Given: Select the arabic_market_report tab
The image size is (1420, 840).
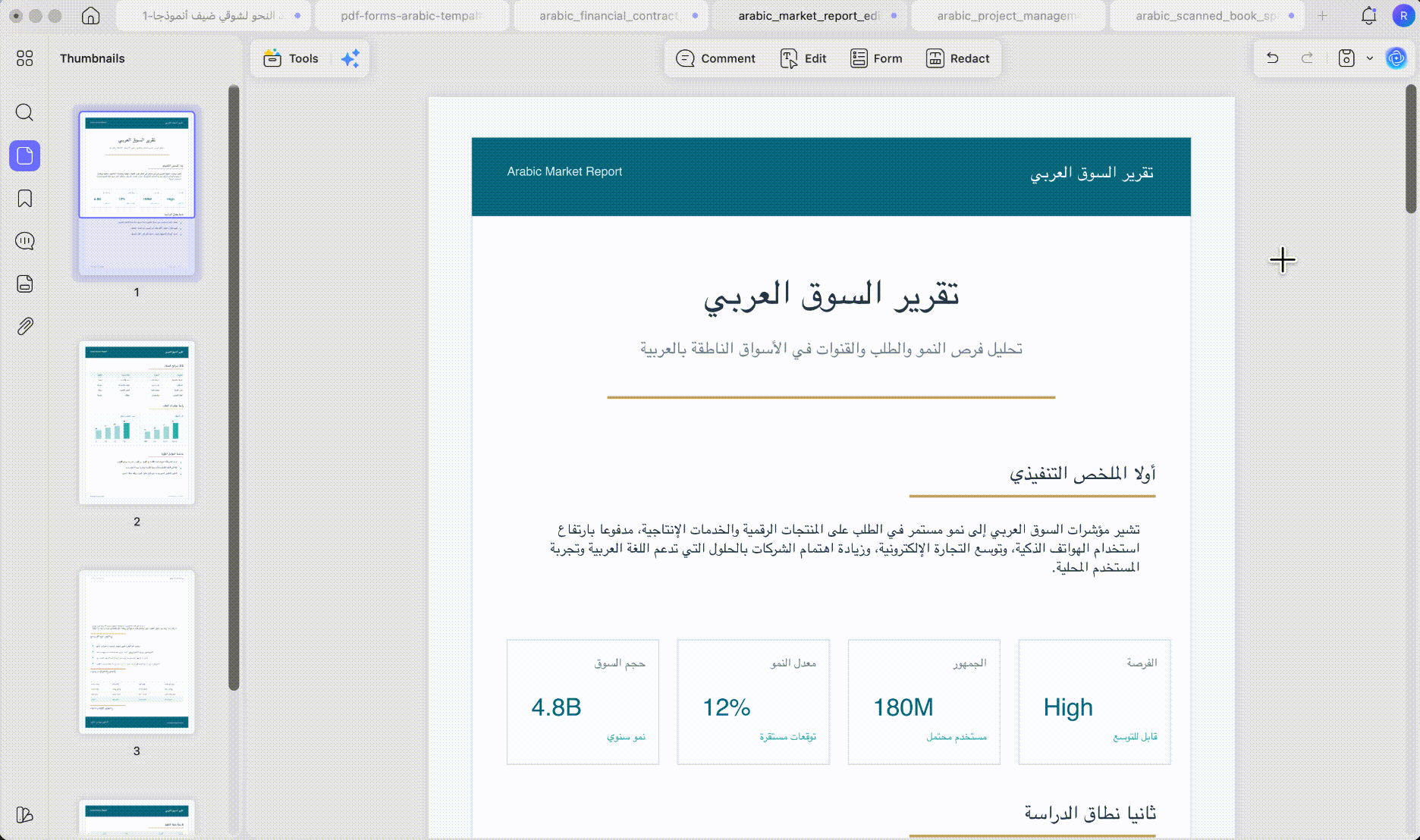Looking at the screenshot, I should pyautogui.click(x=809, y=16).
